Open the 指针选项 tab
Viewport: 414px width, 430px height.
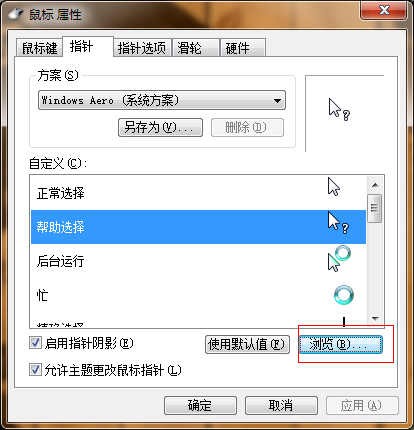coord(142,48)
